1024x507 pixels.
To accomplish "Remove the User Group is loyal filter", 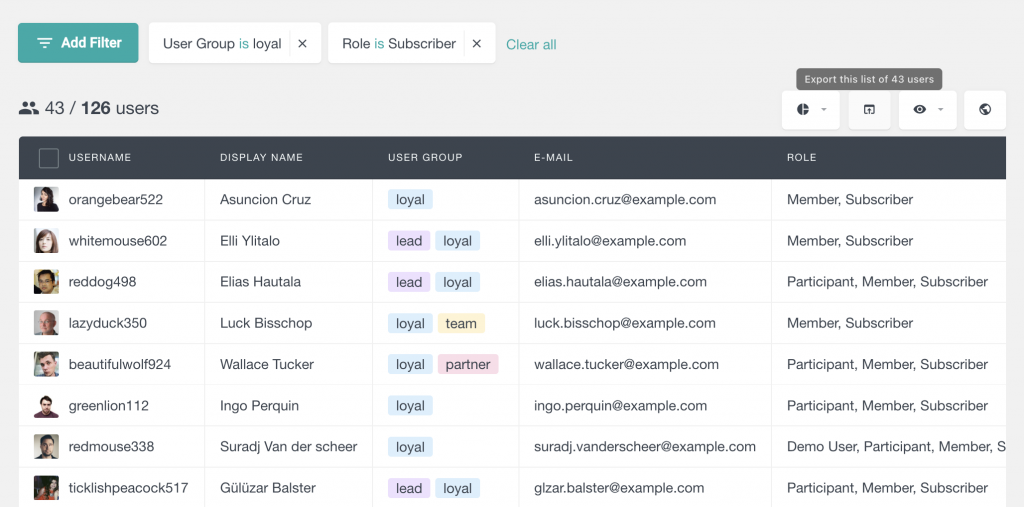I will click(302, 44).
